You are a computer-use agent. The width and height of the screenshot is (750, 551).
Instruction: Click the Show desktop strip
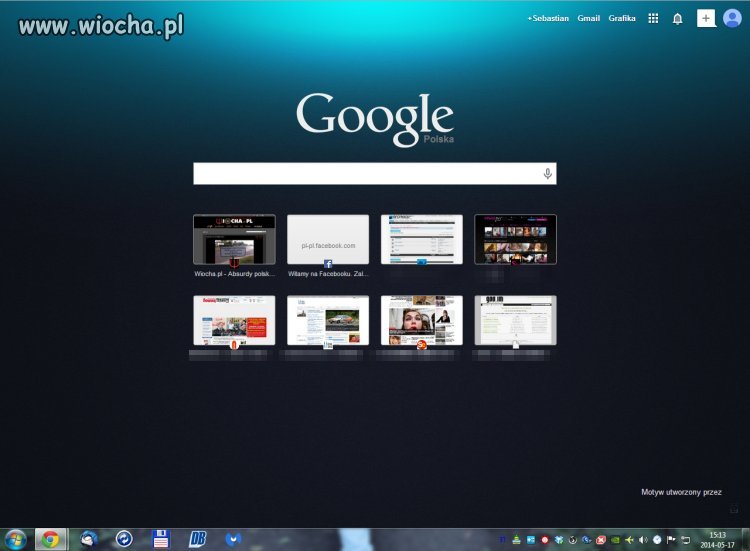coord(746,540)
